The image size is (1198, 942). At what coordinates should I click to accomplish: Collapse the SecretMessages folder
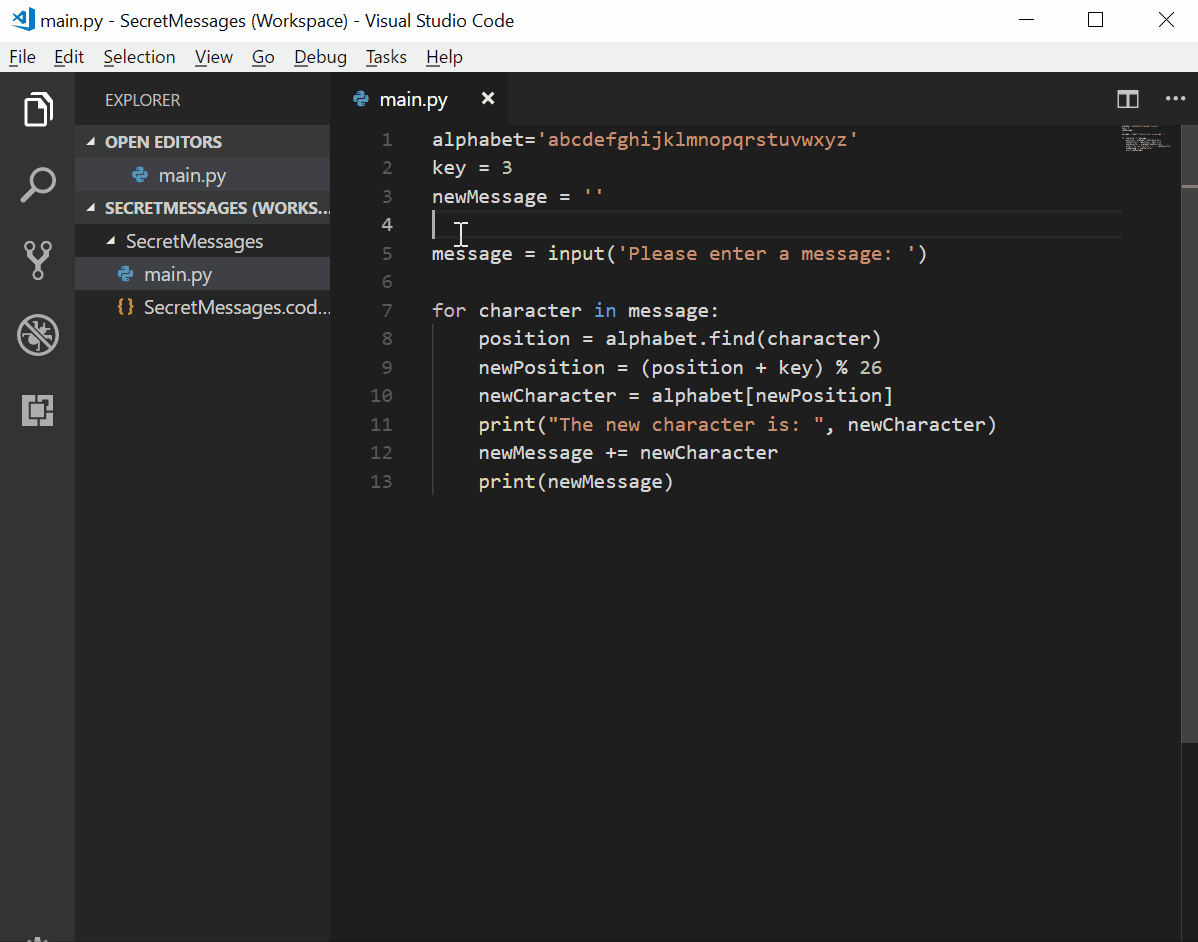[111, 241]
